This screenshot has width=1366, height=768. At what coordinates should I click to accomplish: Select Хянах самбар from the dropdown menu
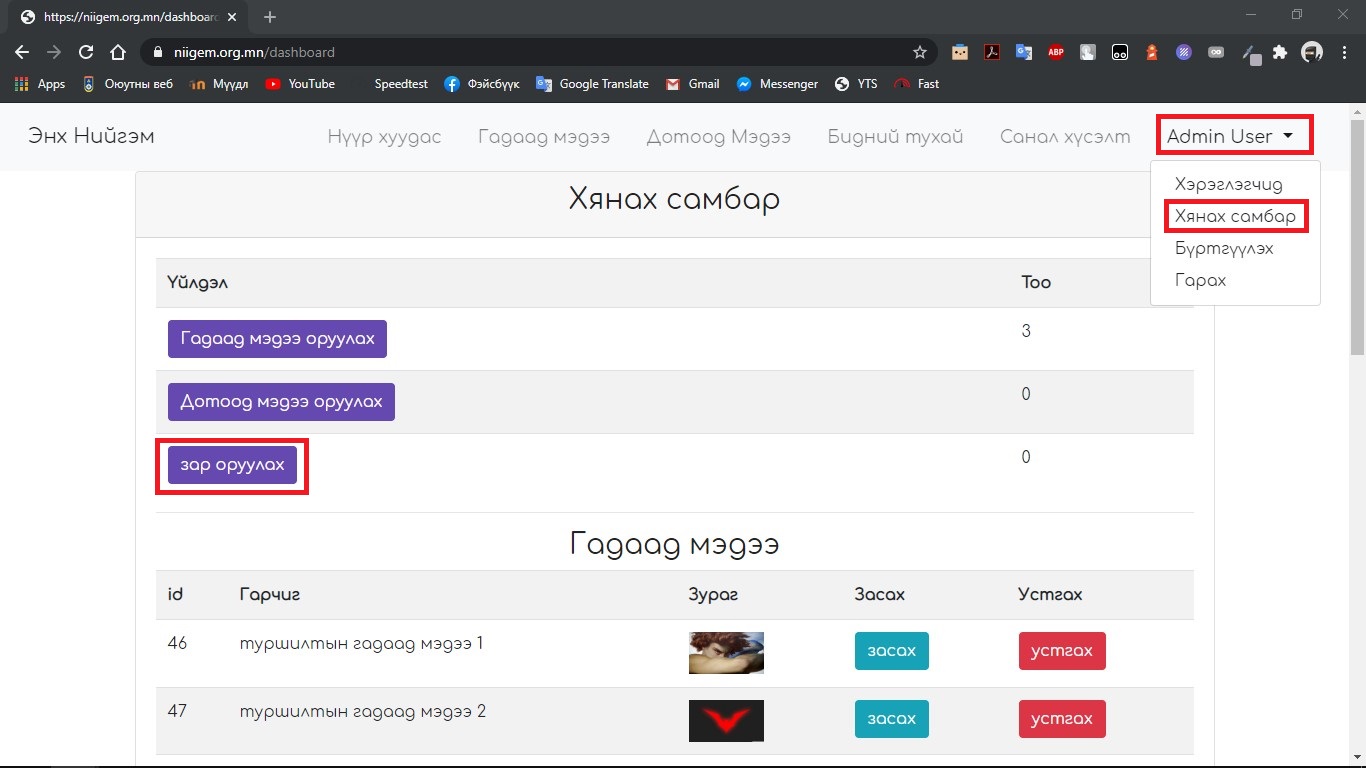tap(1235, 216)
